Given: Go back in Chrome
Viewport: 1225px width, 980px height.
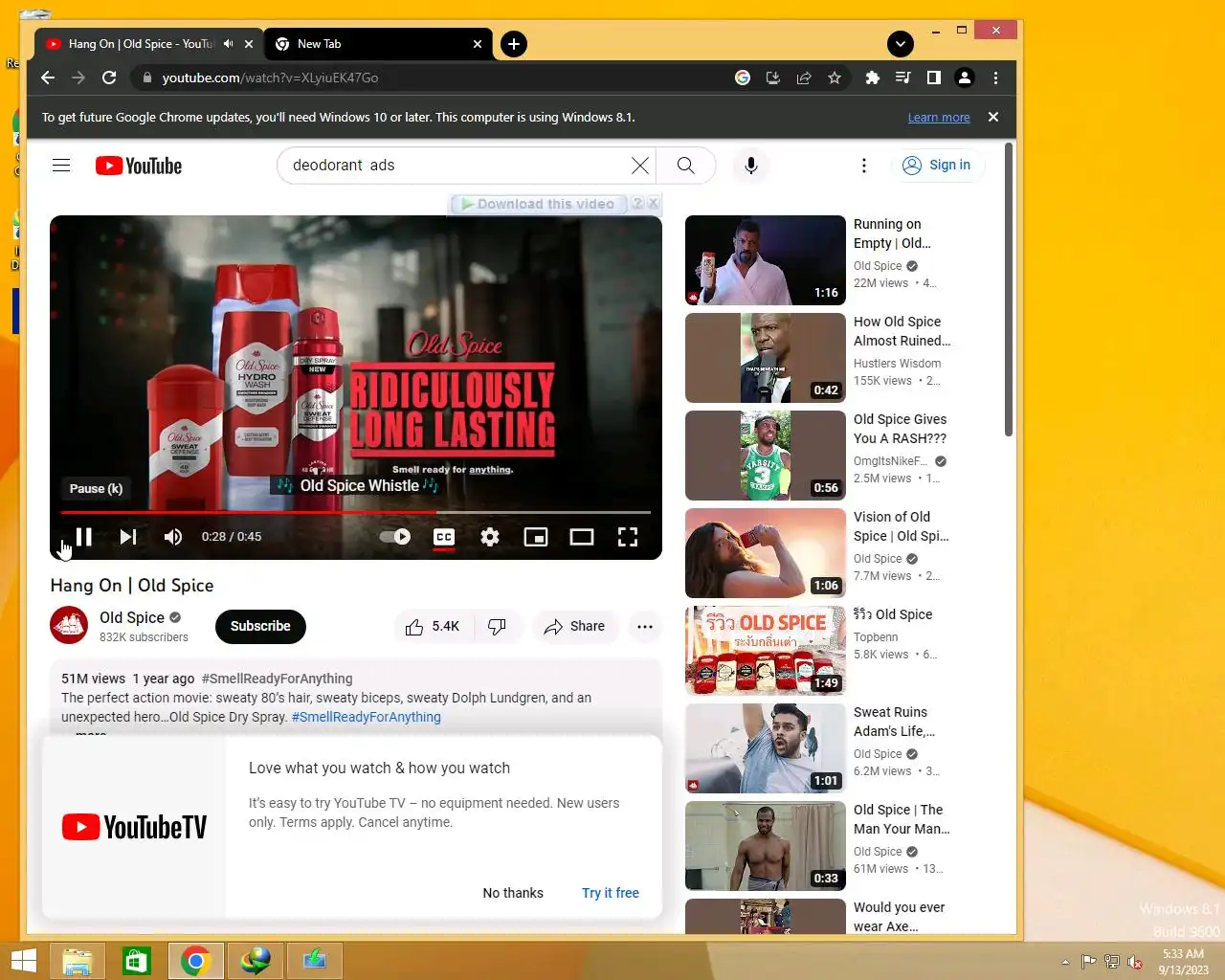Looking at the screenshot, I should pos(48,78).
